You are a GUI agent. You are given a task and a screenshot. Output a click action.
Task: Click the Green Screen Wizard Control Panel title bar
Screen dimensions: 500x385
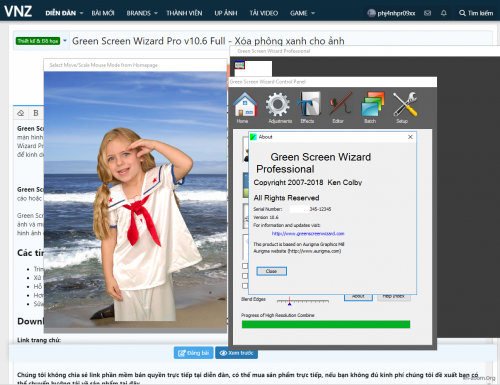[333, 82]
